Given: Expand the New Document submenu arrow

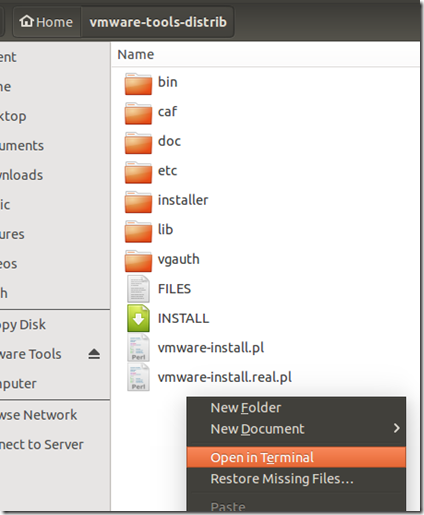Looking at the screenshot, I should (396, 428).
